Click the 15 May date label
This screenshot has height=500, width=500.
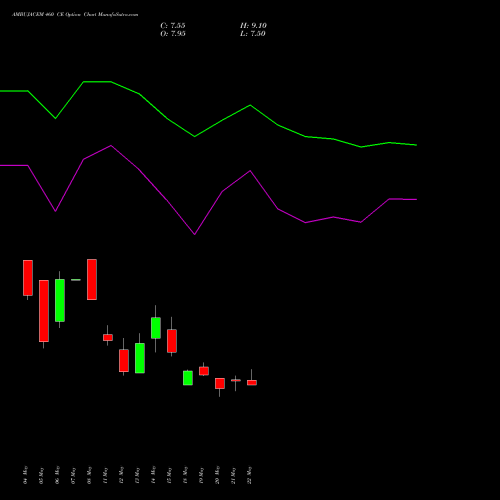coord(170,475)
